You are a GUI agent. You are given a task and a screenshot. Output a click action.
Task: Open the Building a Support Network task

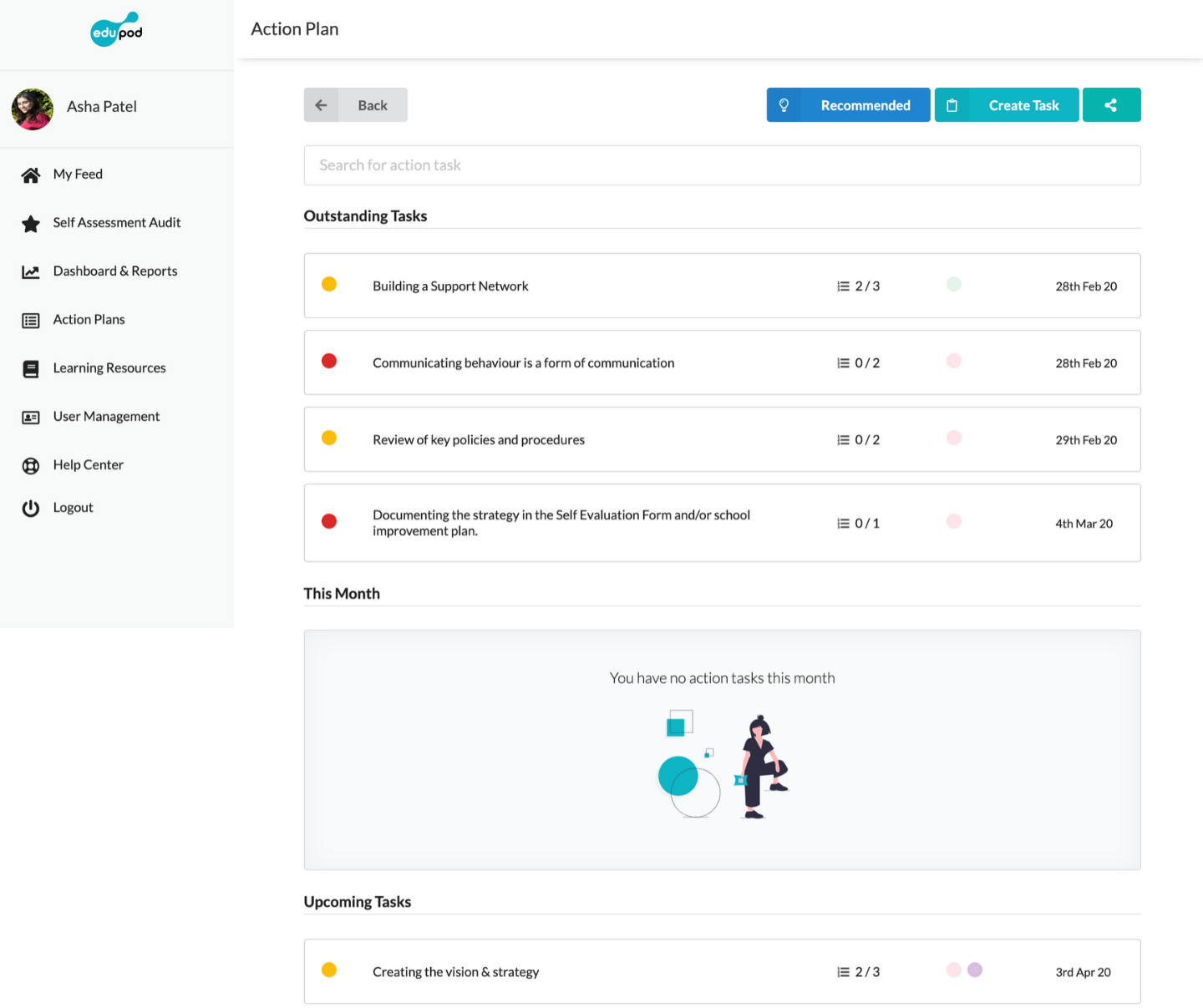(x=450, y=286)
